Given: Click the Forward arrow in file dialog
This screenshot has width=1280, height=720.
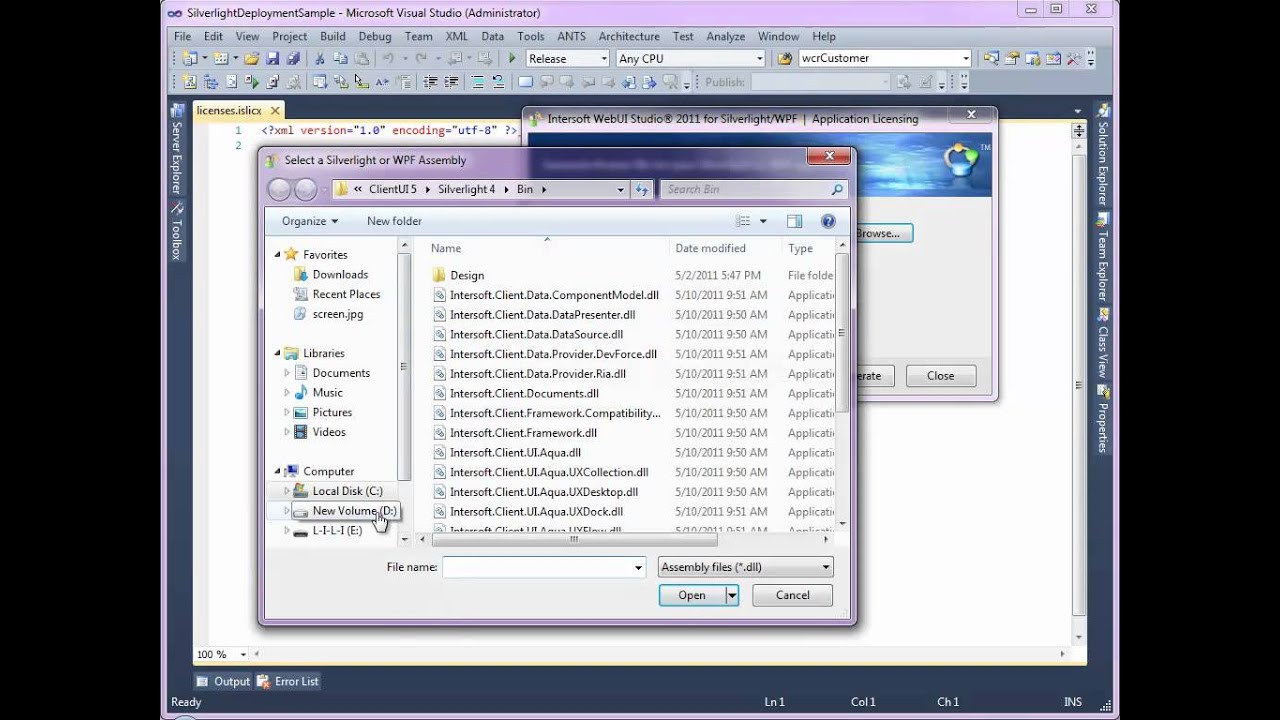Looking at the screenshot, I should click(x=306, y=189).
